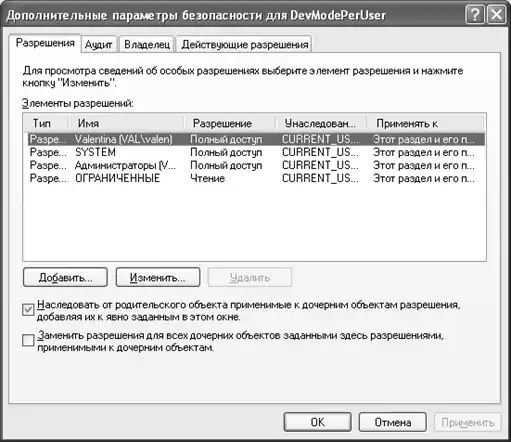
Task: Open the question mark help button
Action: 475,15
